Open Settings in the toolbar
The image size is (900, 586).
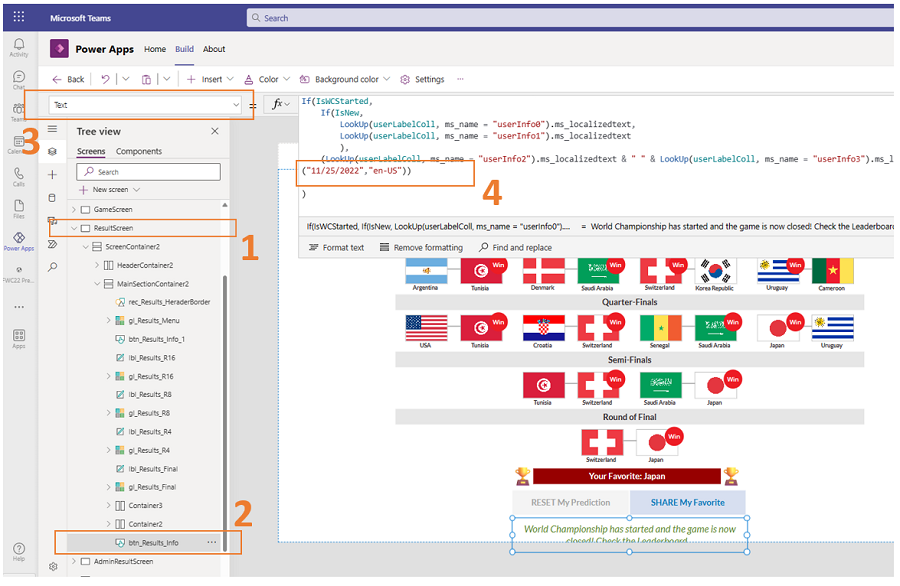422,79
